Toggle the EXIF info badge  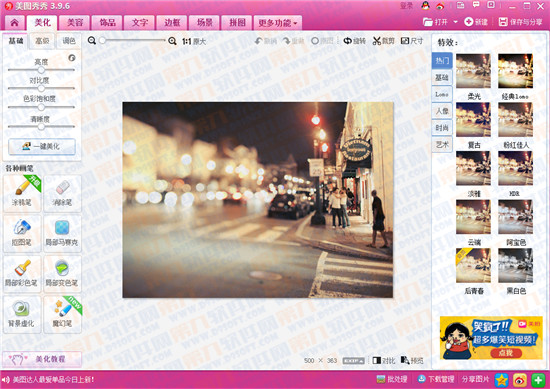coord(354,361)
